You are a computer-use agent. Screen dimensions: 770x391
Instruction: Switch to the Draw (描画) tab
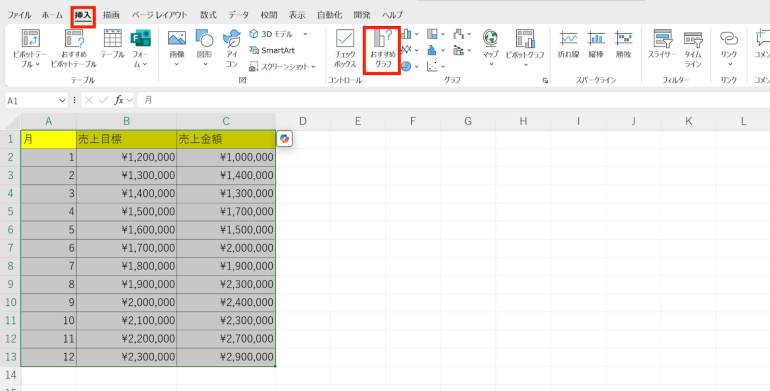pyautogui.click(x=111, y=15)
